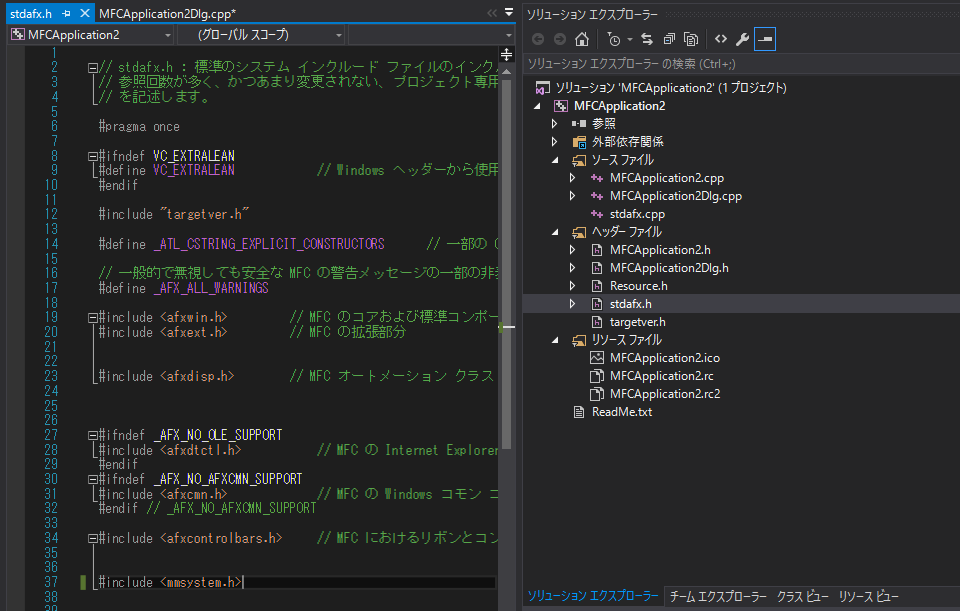
Task: Place cursor on #pragma once line
Action: (x=139, y=127)
